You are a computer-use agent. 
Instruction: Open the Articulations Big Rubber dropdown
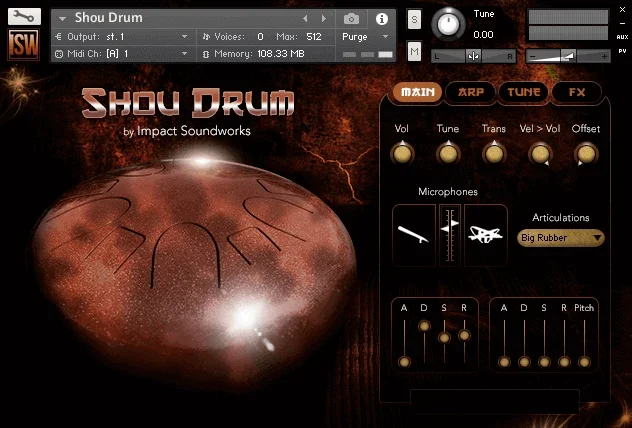click(561, 238)
